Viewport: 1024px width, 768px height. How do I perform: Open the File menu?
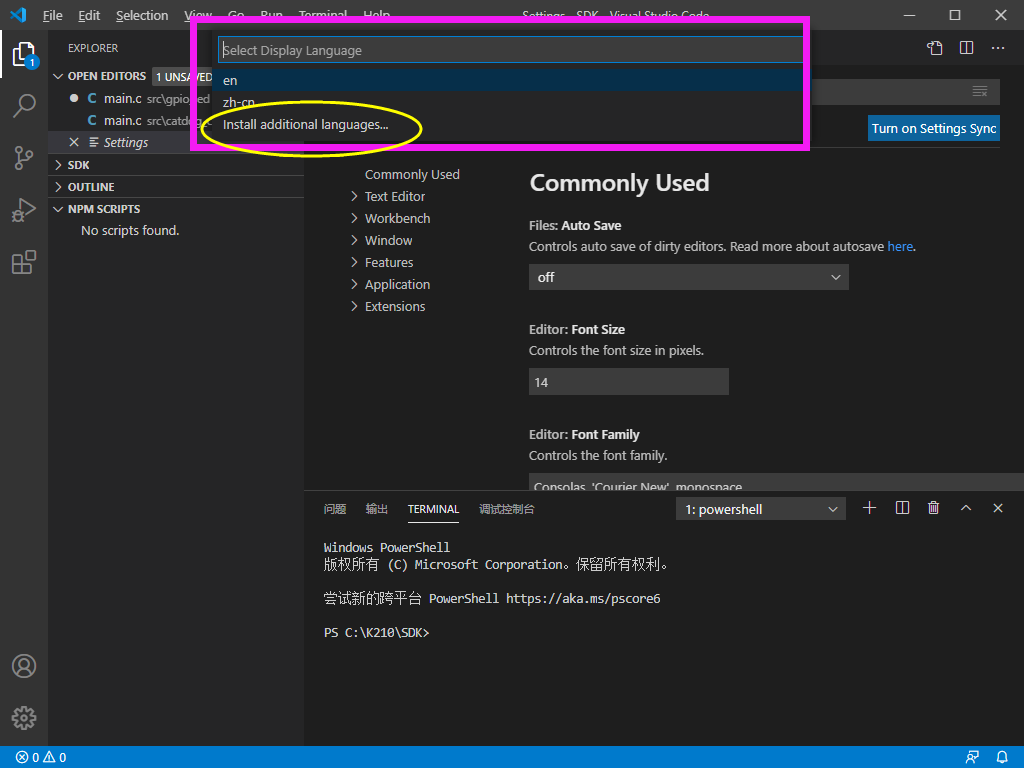(x=52, y=15)
